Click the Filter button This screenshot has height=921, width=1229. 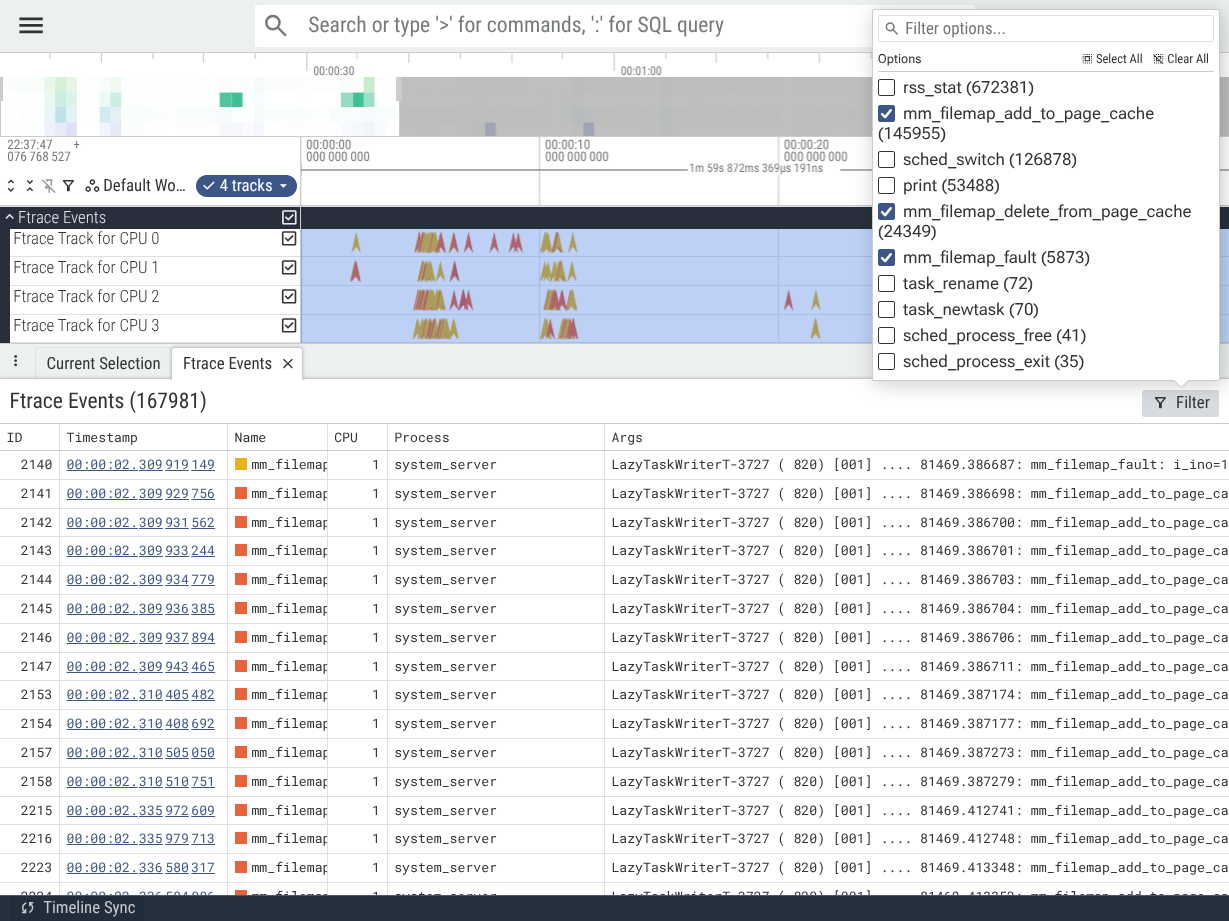point(1181,403)
